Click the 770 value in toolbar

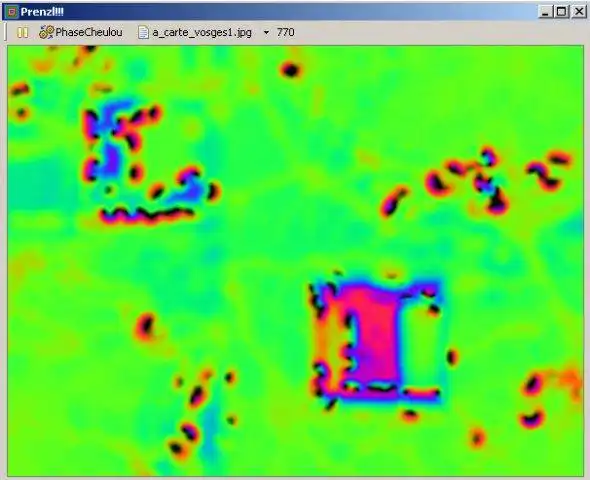285,32
